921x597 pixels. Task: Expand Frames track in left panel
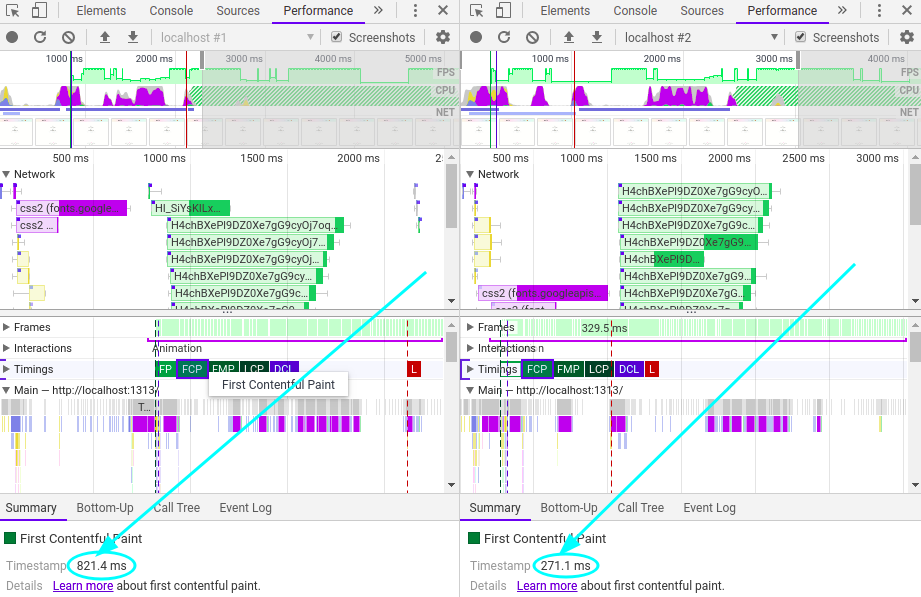(x=6, y=327)
